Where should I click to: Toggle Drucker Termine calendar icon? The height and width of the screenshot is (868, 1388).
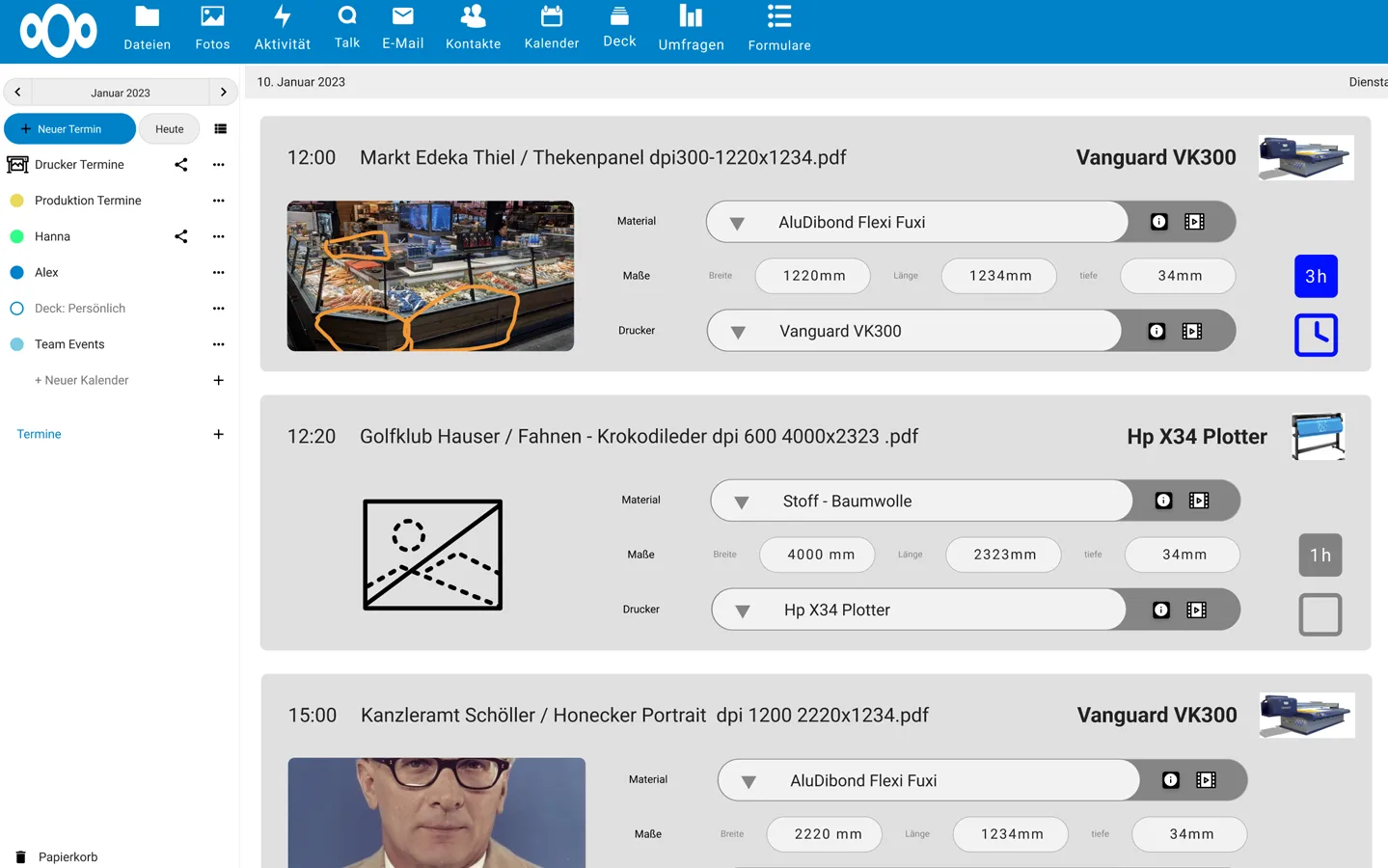pyautogui.click(x=17, y=165)
